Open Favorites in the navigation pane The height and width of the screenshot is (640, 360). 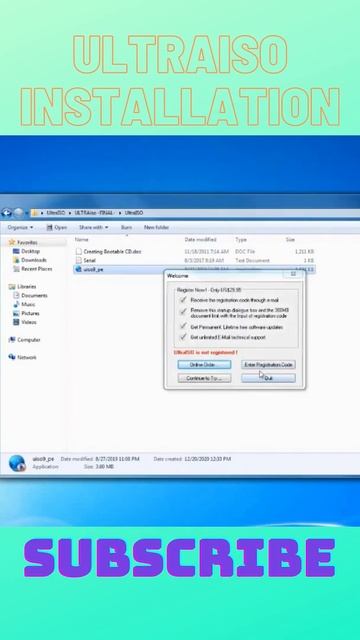click(27, 242)
